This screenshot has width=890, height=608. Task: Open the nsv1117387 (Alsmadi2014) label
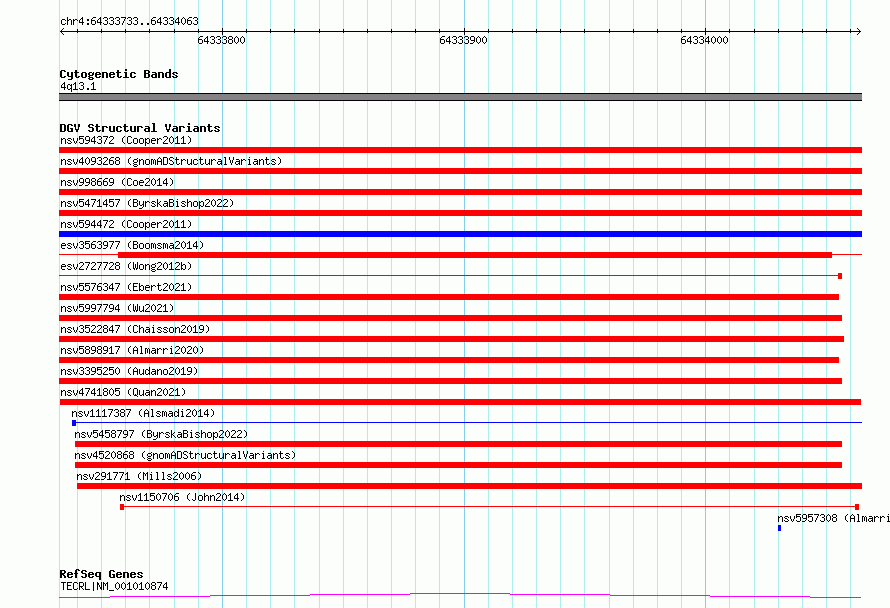(x=143, y=413)
